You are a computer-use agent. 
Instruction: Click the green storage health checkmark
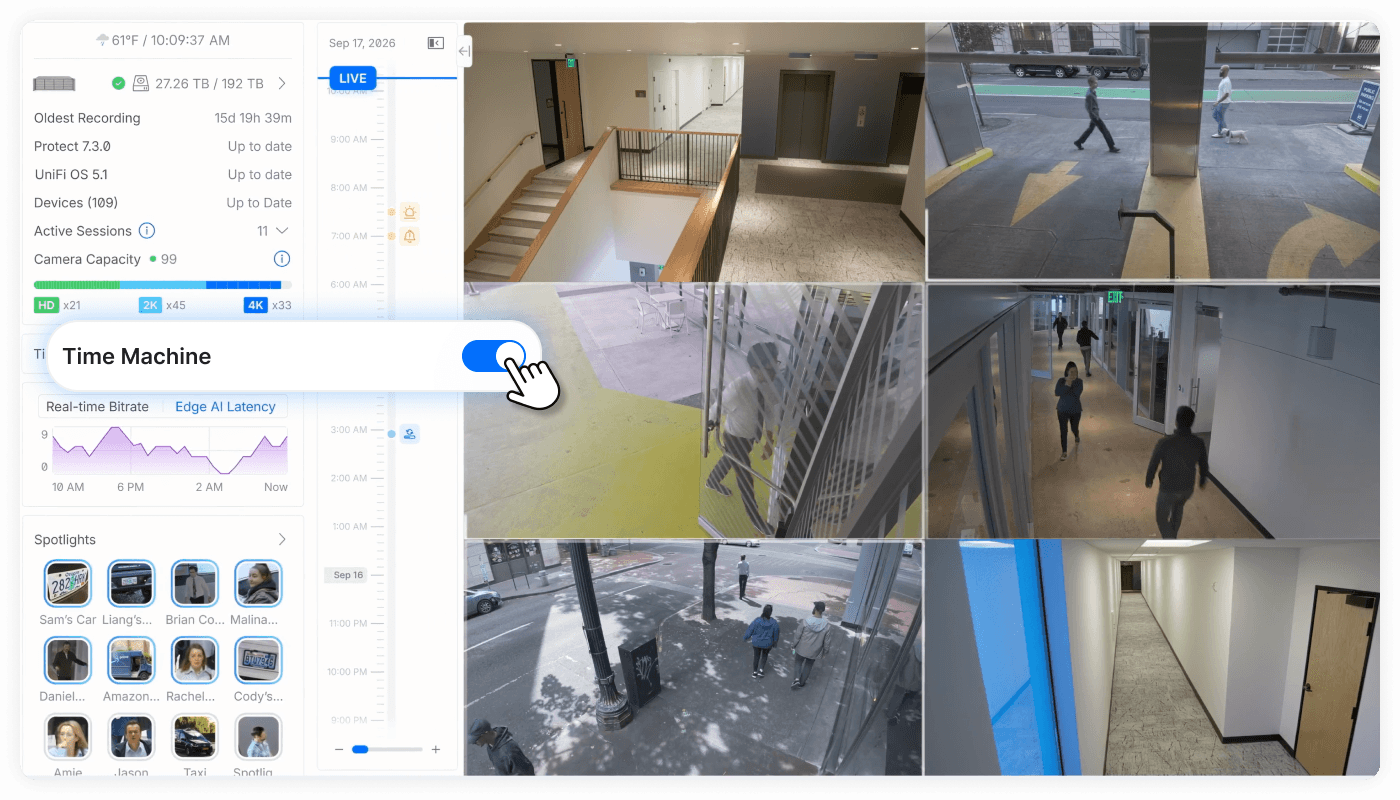(118, 84)
